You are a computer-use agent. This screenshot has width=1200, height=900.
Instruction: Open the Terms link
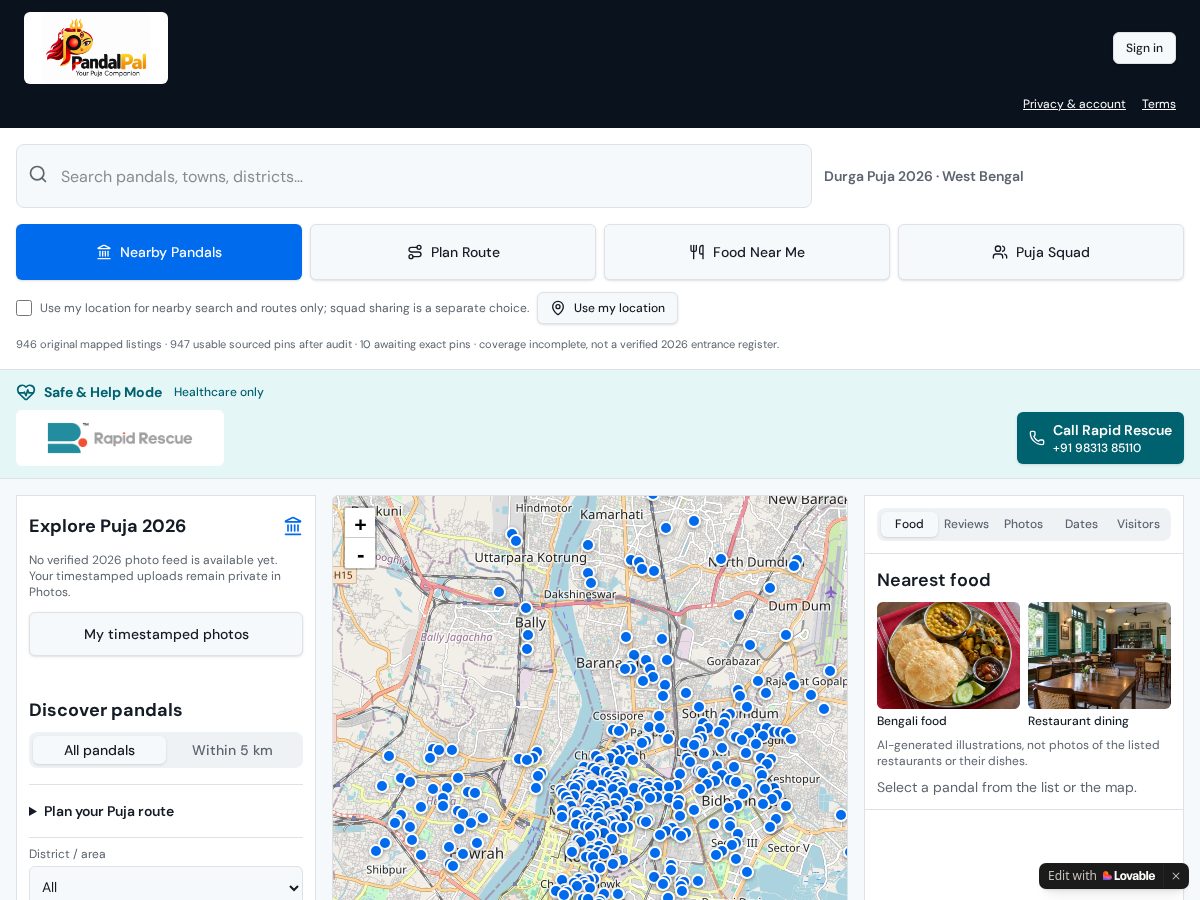[x=1159, y=104]
